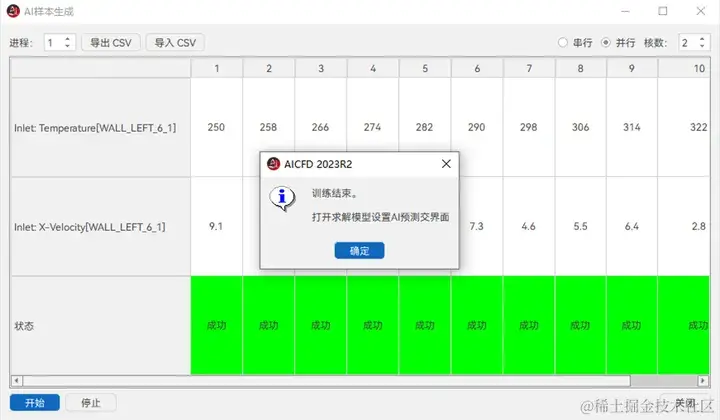
Task: Select column header 5
Action: coord(425,68)
